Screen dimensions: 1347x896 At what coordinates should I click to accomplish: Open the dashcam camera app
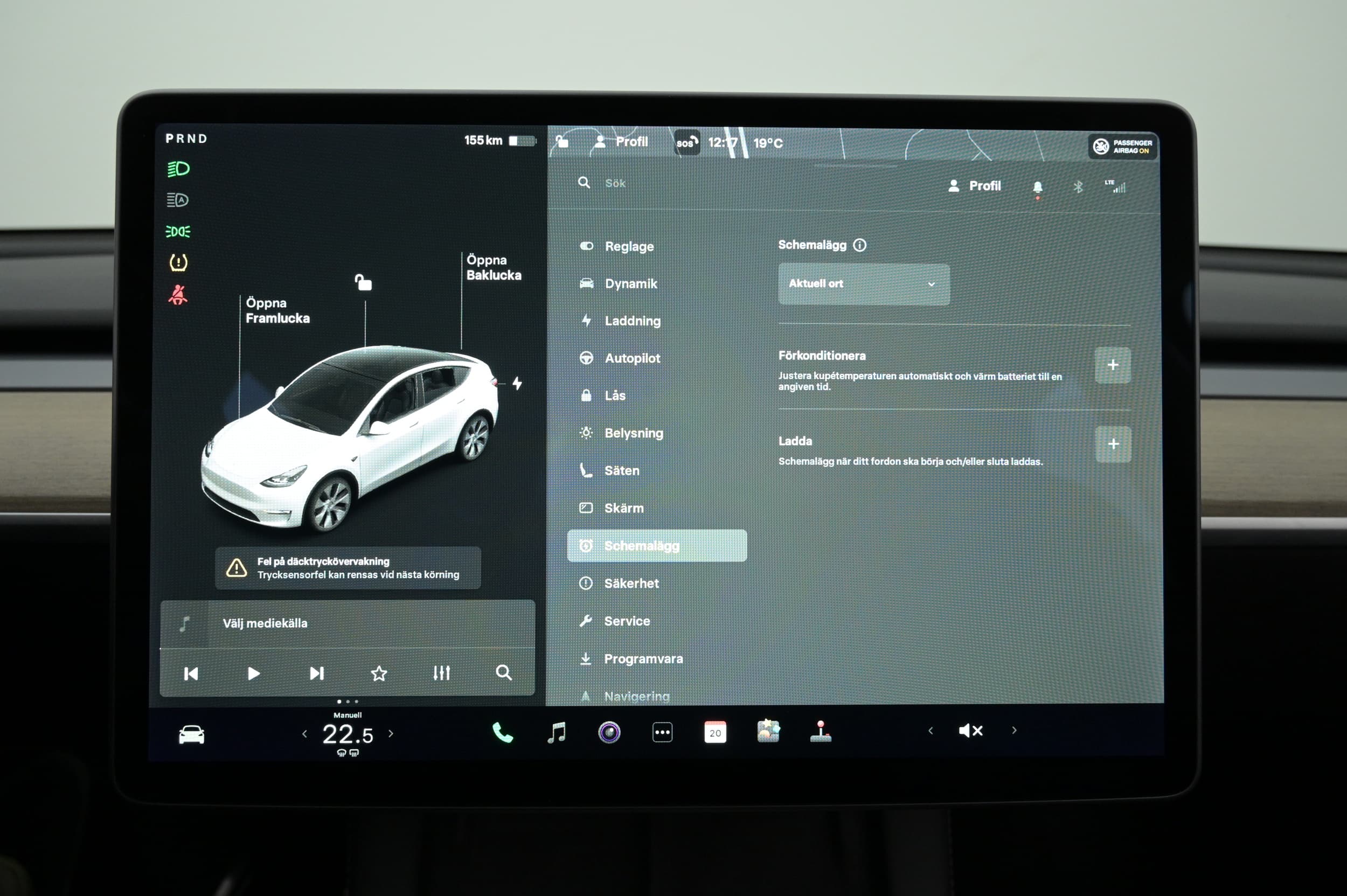(x=609, y=732)
